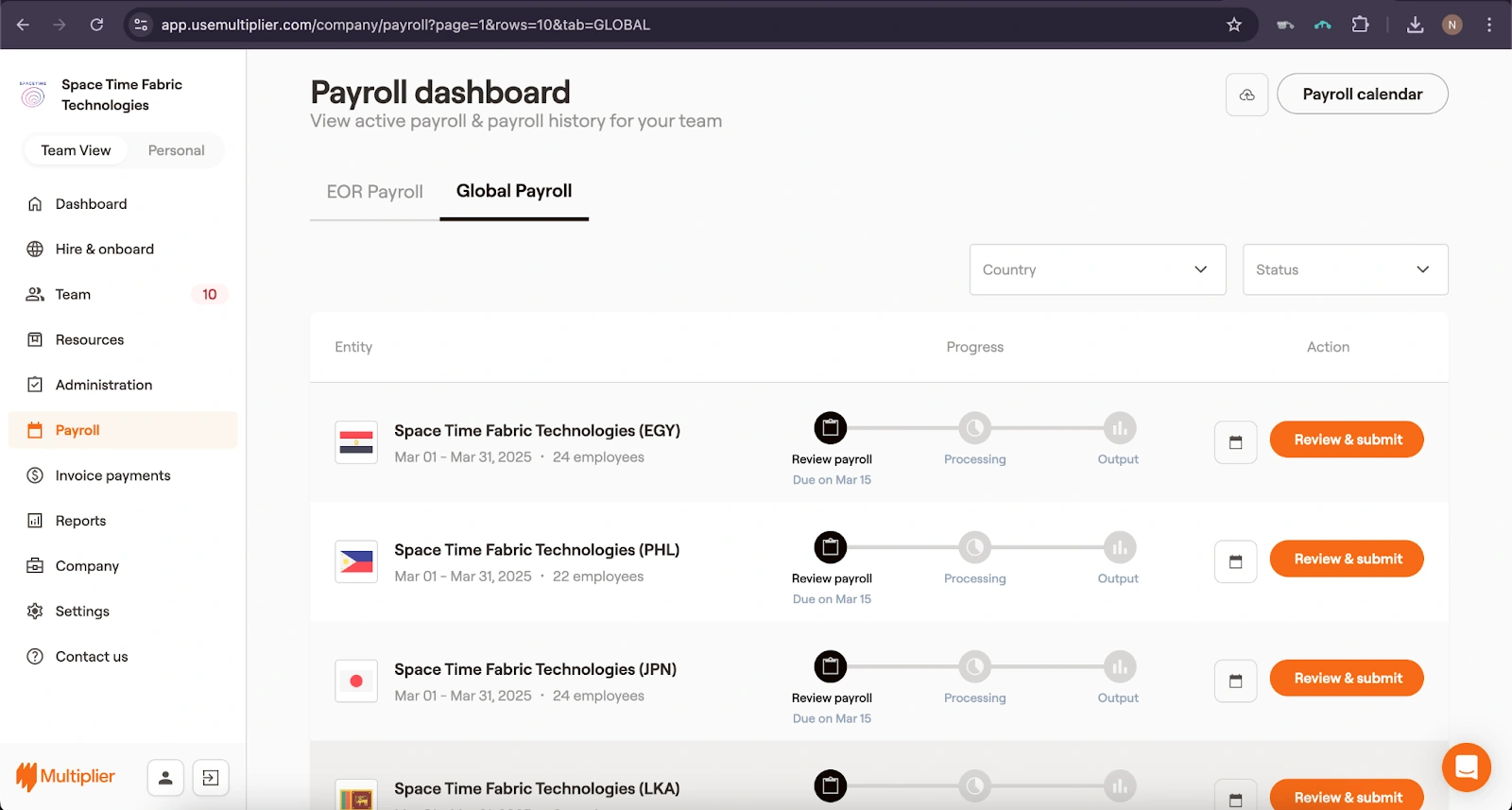Click the Invoice payments dollar icon

pyautogui.click(x=35, y=475)
